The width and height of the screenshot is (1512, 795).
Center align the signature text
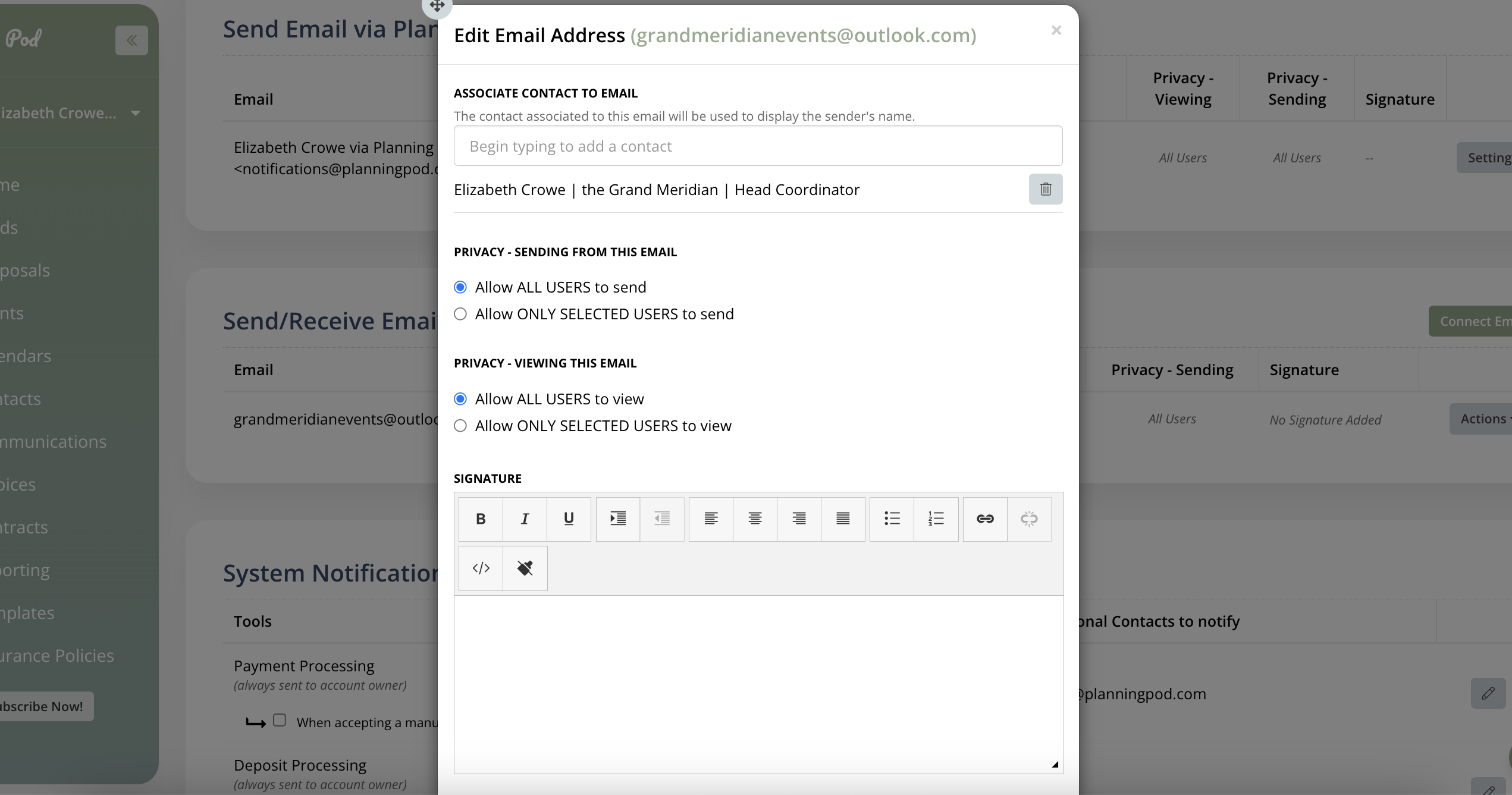tap(755, 519)
